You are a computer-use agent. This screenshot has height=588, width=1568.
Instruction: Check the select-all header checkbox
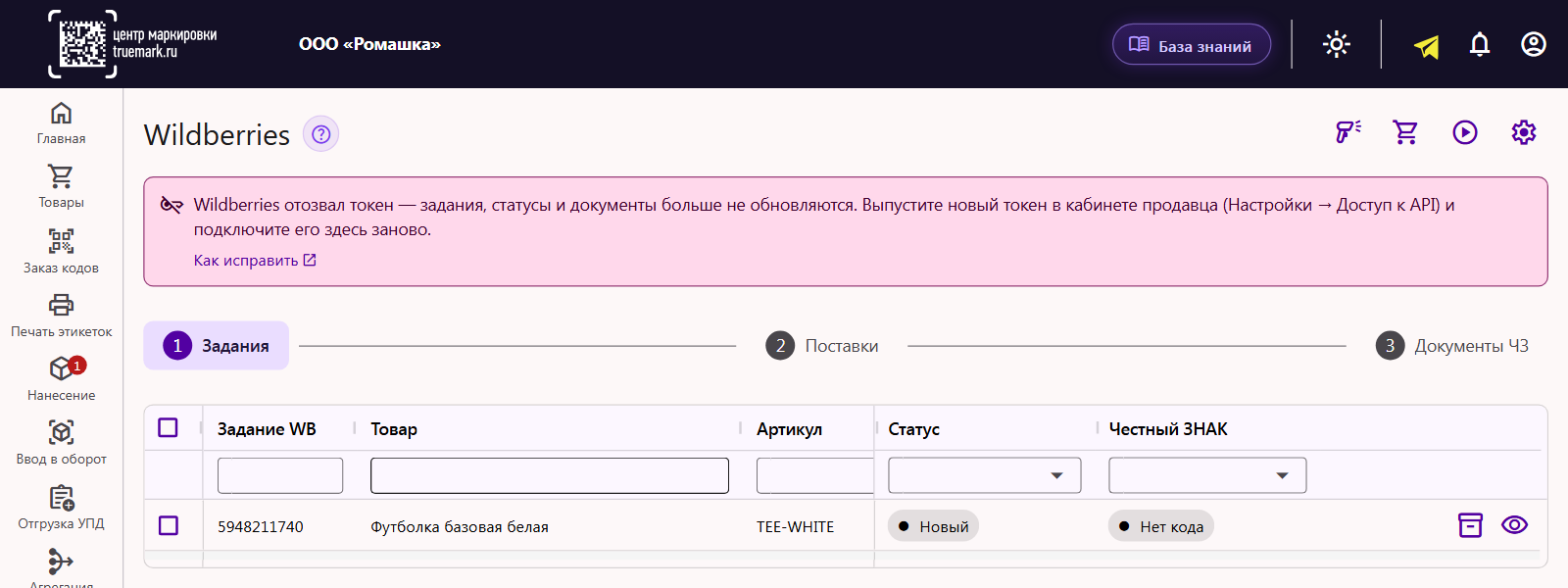169,428
